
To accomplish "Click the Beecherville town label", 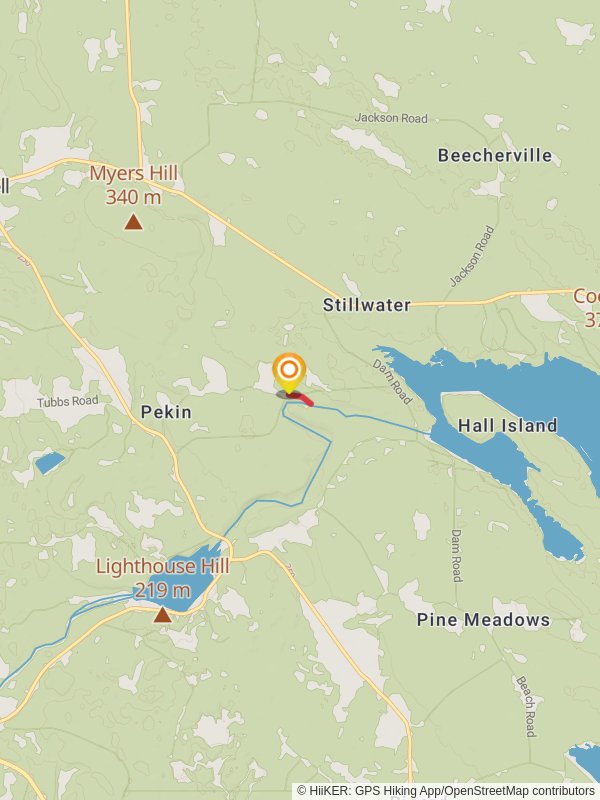I will (495, 155).
